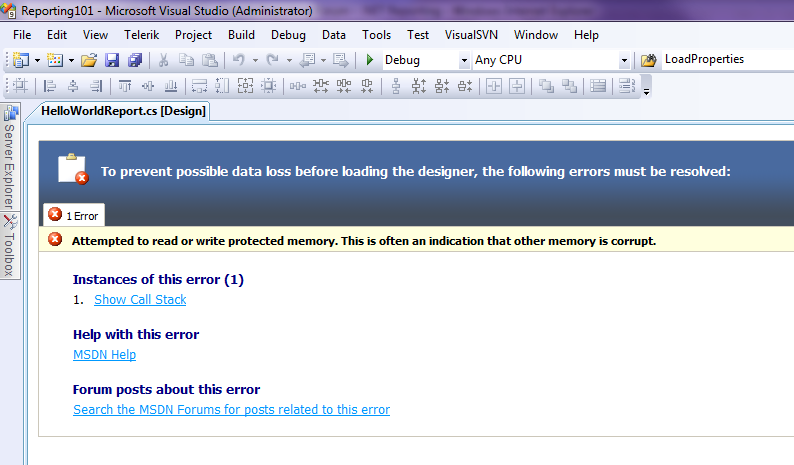Click Decrease Vertical Spacing icon
The height and width of the screenshot is (465, 794).
pos(442,86)
